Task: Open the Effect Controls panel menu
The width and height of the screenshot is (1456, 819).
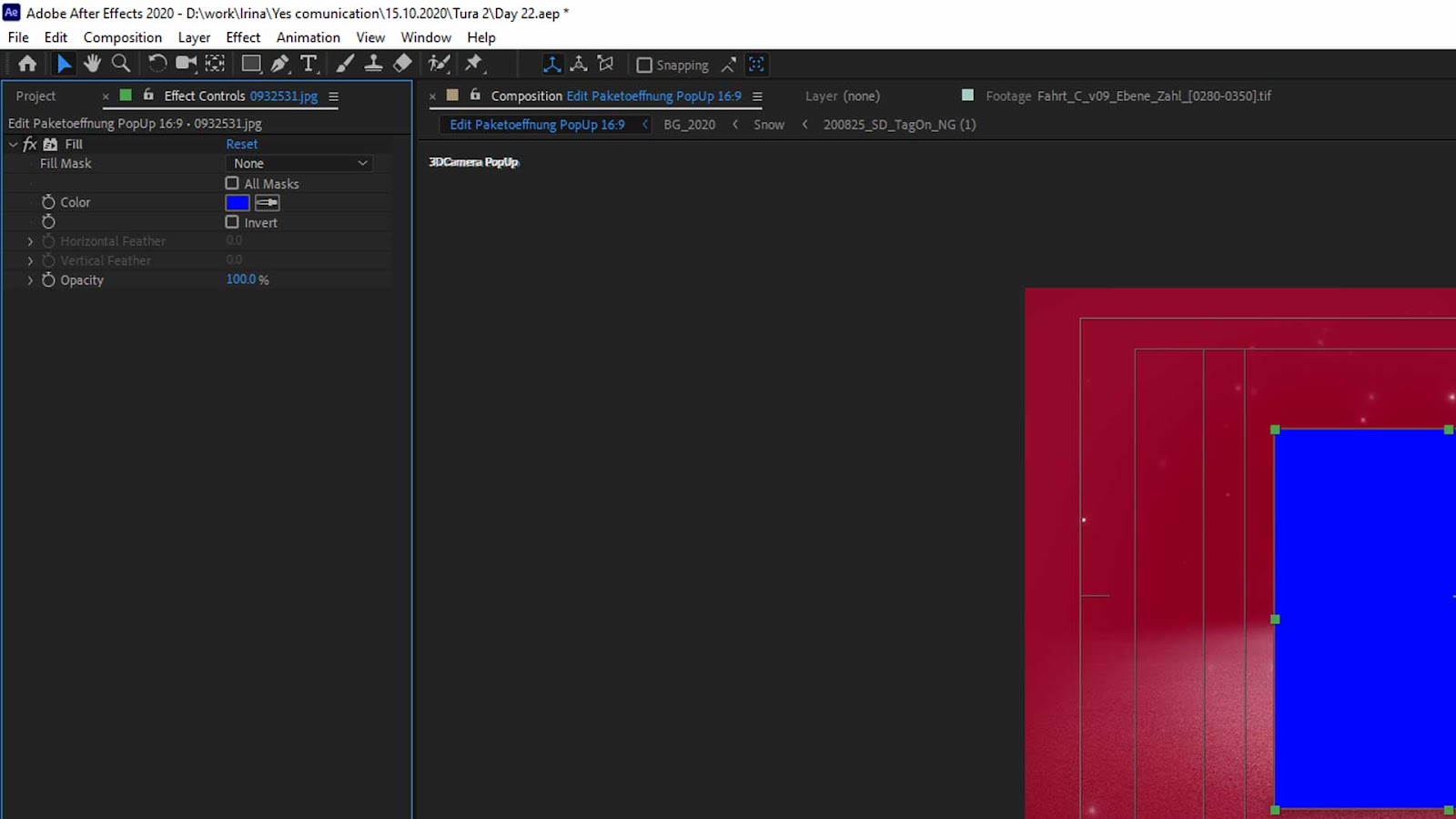Action: [333, 96]
